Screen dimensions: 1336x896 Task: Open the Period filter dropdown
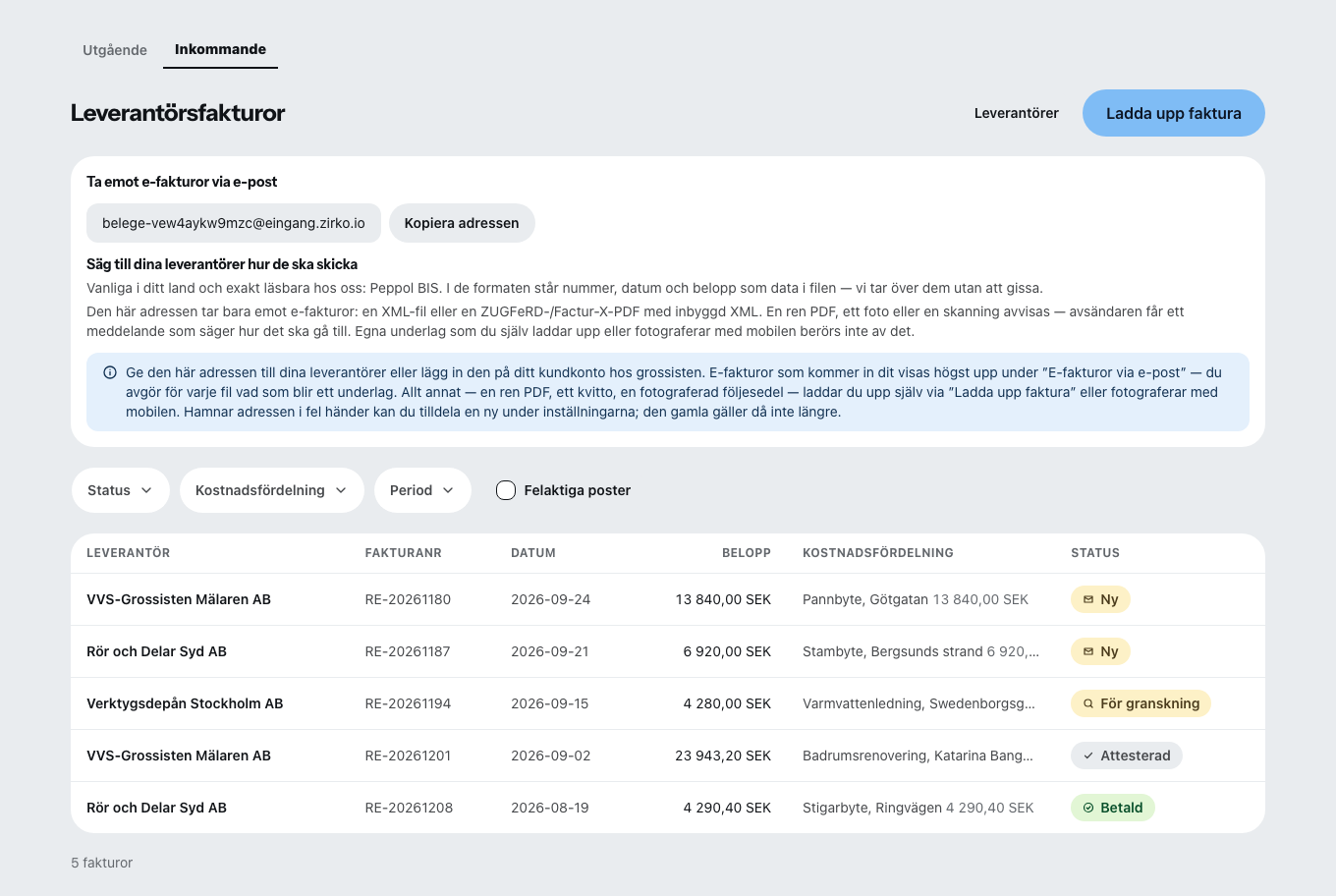pyautogui.click(x=422, y=490)
